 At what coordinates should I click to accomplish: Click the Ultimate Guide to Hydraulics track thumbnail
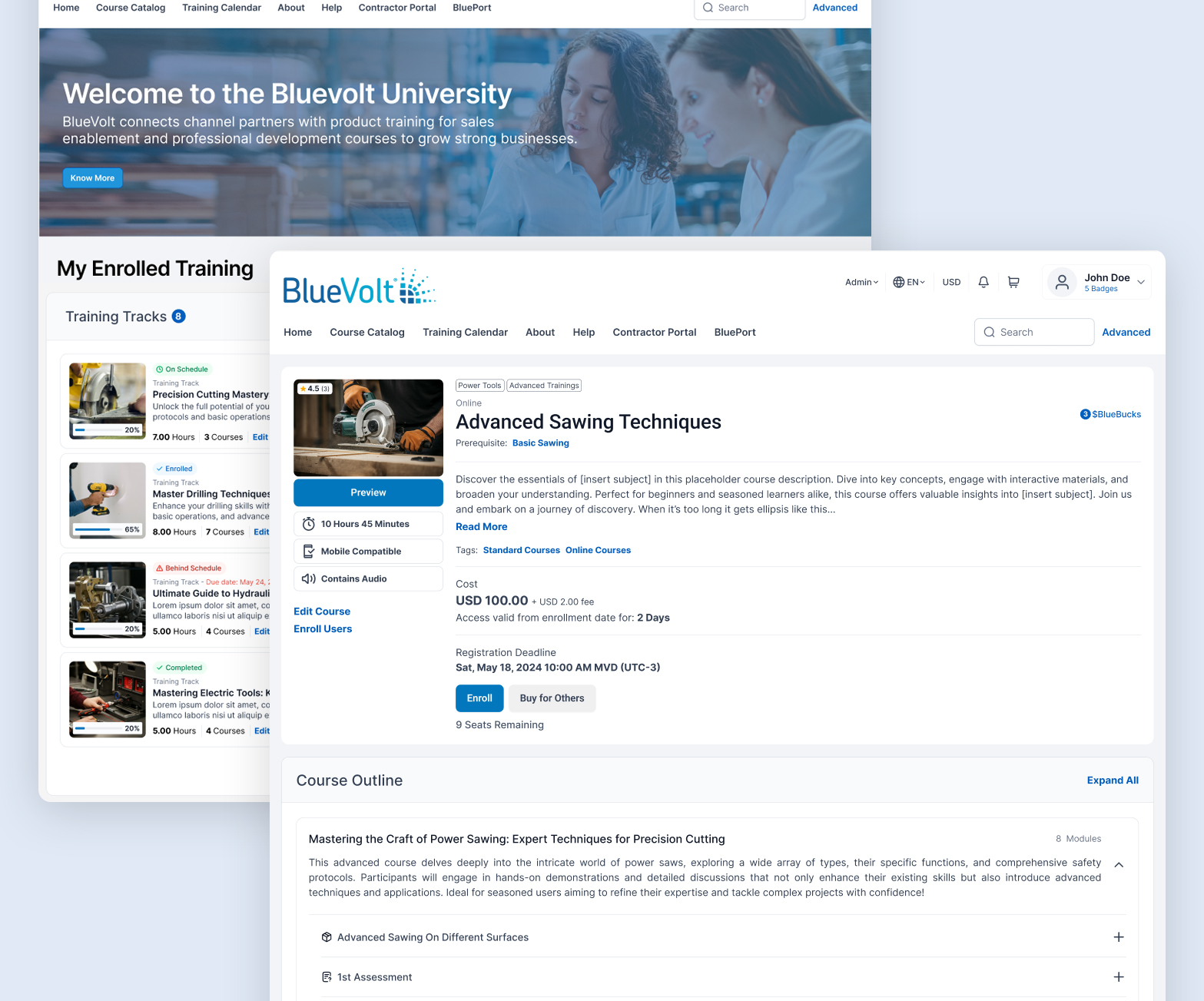pos(108,600)
